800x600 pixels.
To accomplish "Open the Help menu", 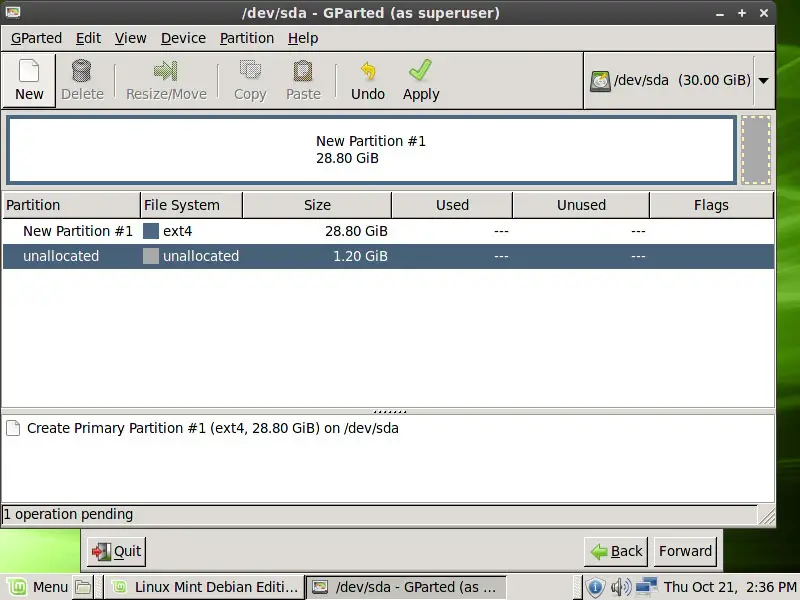I will point(303,38).
